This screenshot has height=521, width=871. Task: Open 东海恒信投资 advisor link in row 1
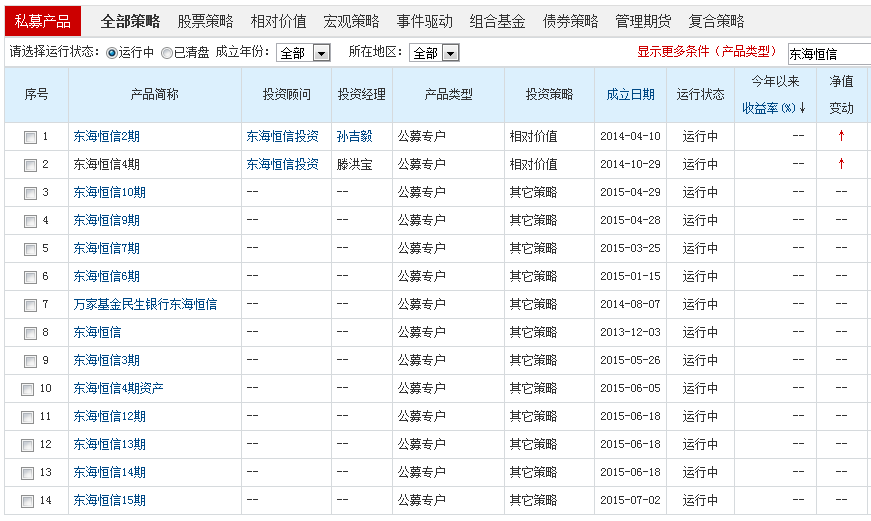[282, 136]
